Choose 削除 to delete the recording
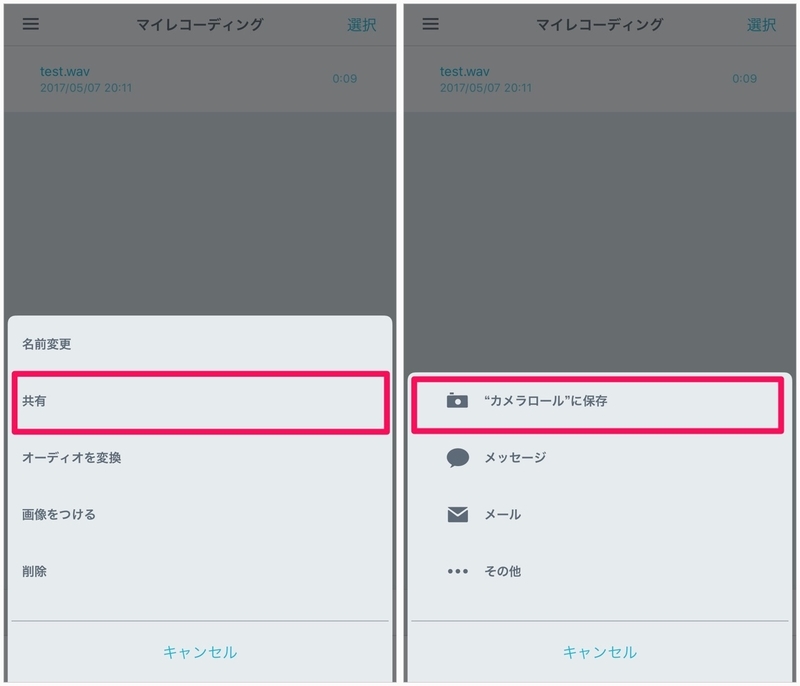This screenshot has height=686, width=800. (200, 571)
